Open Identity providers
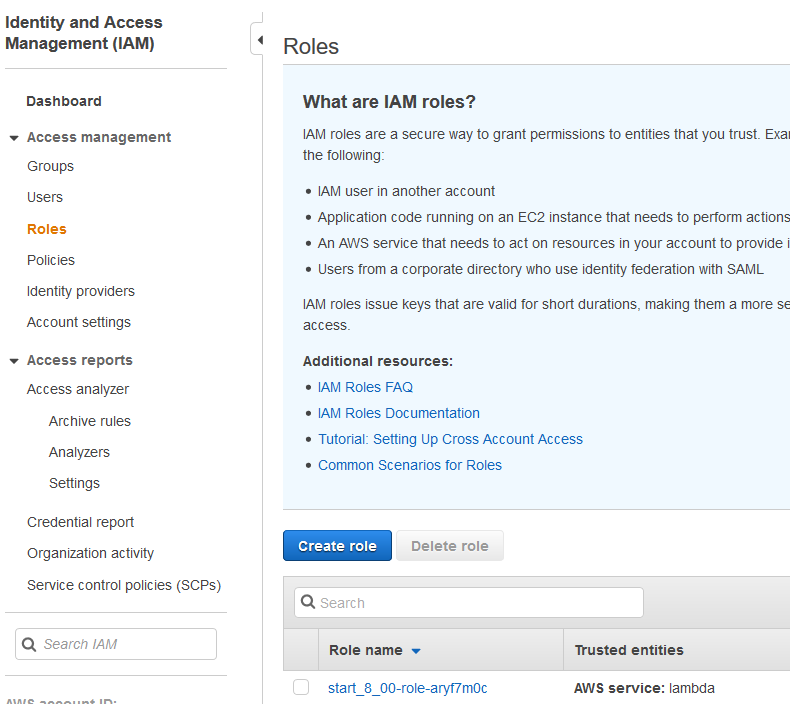The width and height of the screenshot is (790, 704). pyautogui.click(x=81, y=291)
